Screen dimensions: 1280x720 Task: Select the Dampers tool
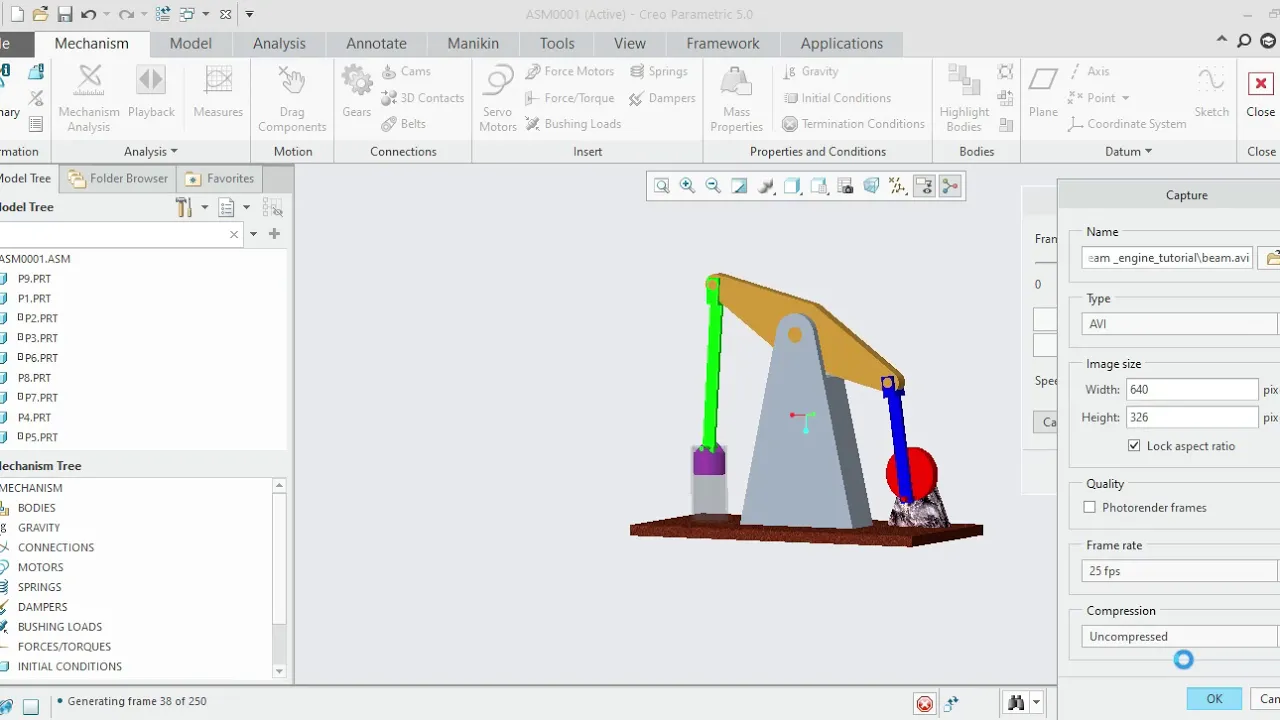662,98
